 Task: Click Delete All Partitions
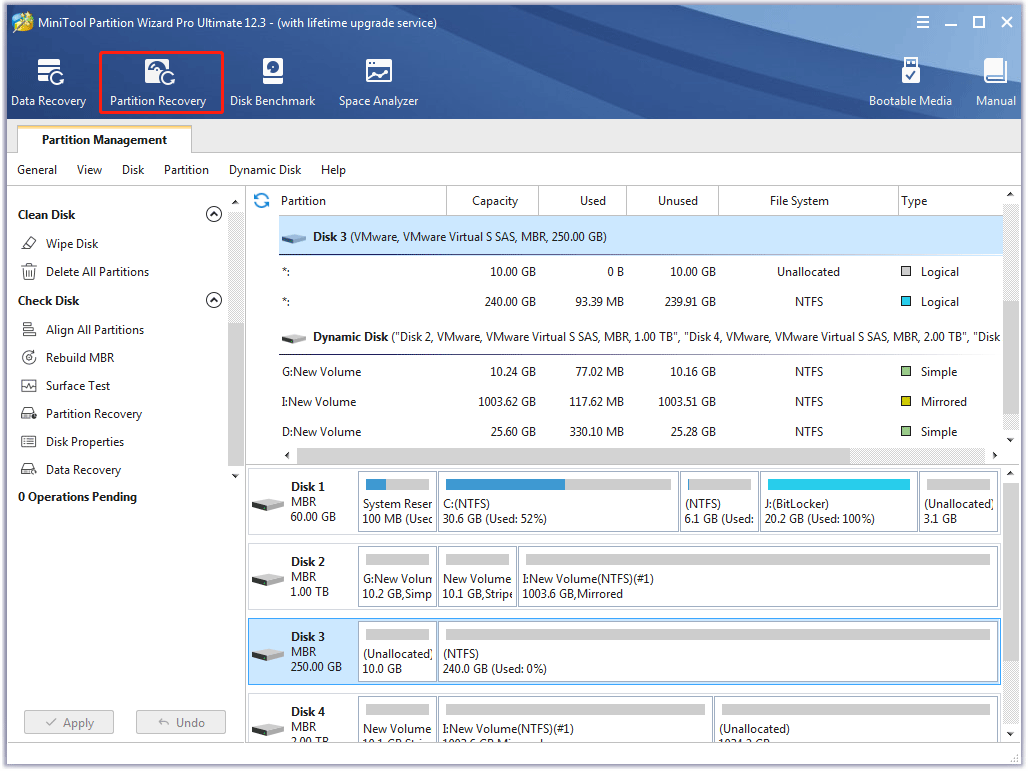91,271
